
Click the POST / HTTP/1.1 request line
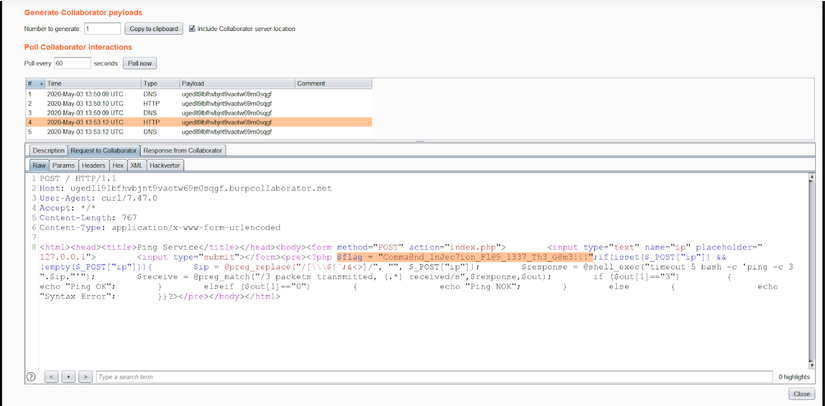(x=78, y=178)
